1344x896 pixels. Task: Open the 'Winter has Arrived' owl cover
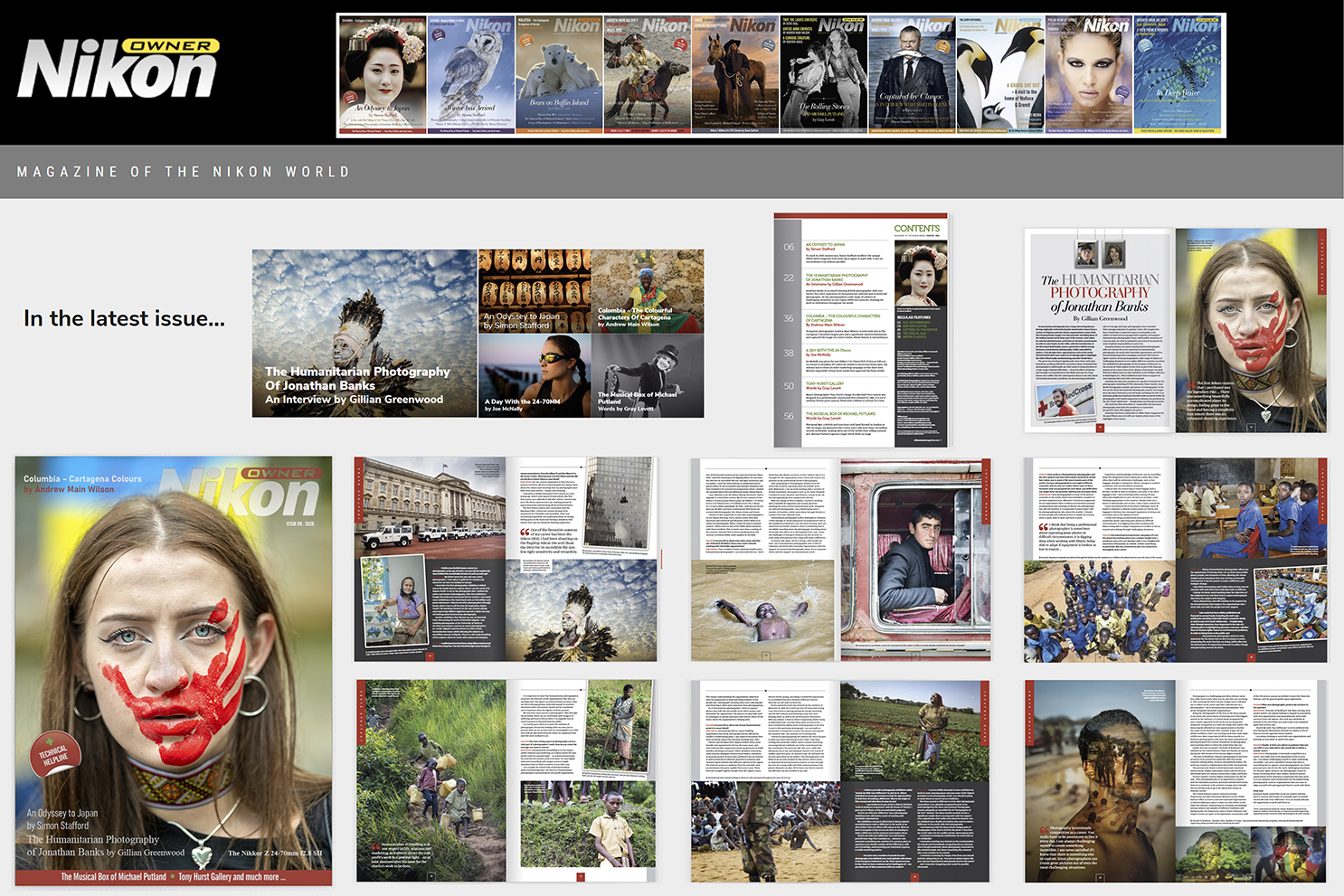[x=470, y=75]
